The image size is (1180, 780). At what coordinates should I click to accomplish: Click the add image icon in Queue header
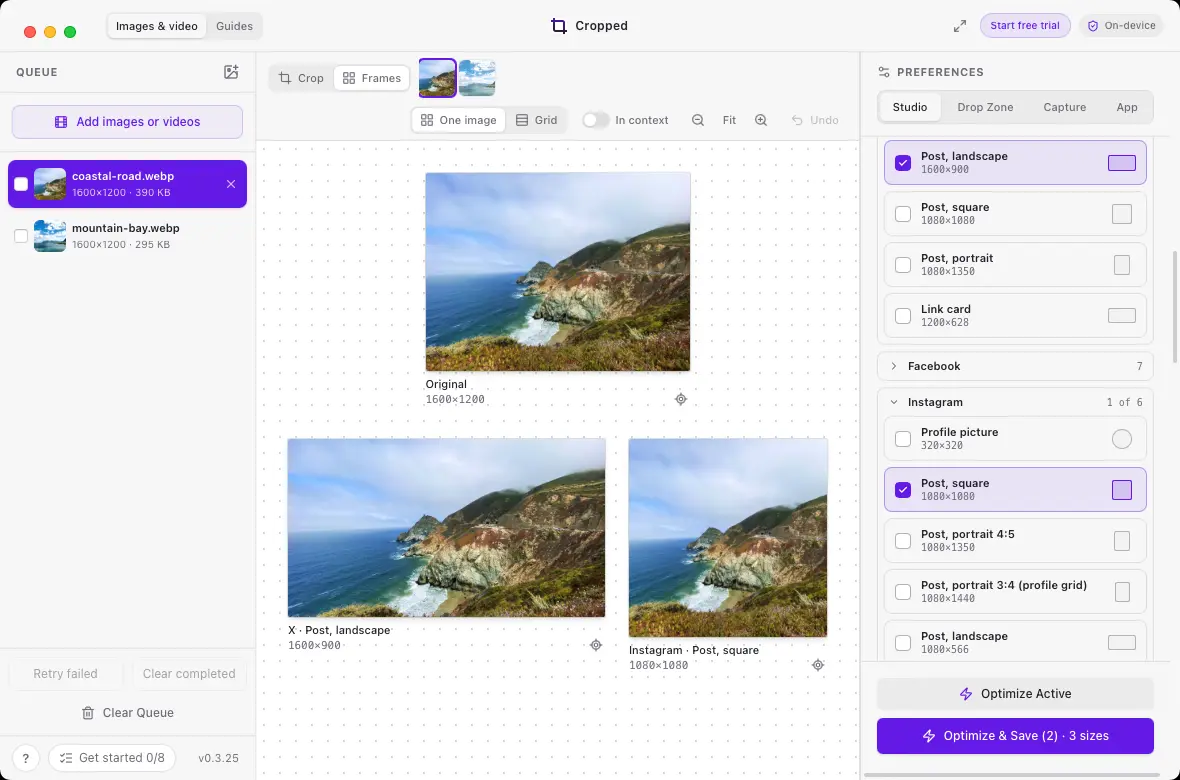point(231,72)
